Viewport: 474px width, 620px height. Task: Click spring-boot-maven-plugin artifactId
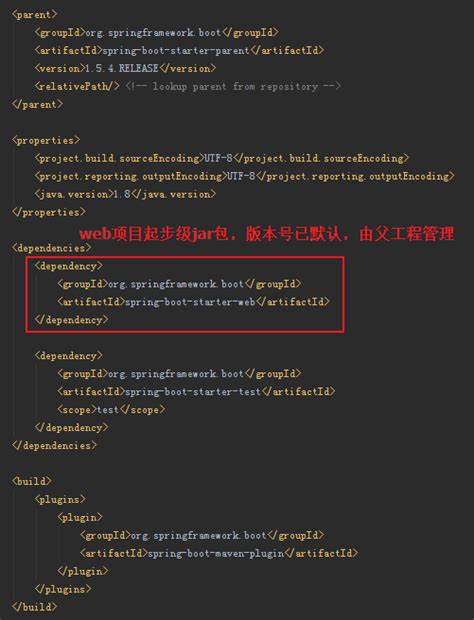pyautogui.click(x=216, y=553)
